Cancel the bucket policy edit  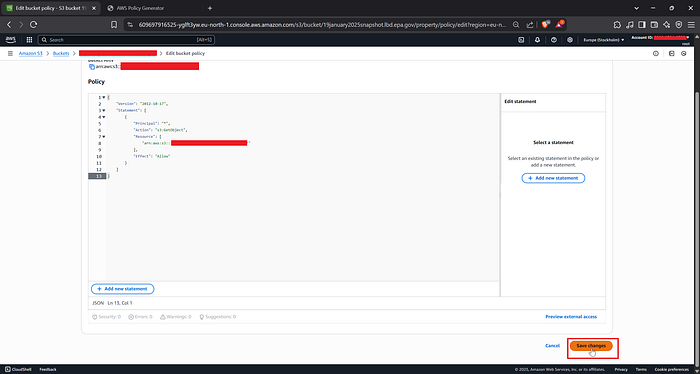[x=552, y=346]
